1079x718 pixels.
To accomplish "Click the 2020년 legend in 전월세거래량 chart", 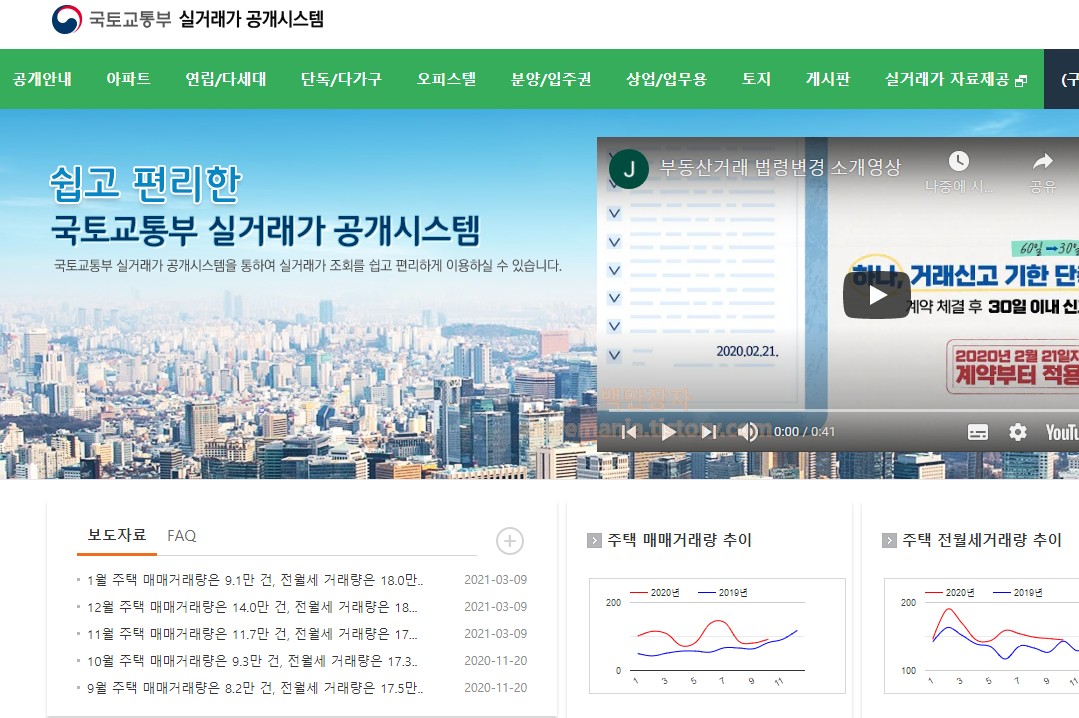I will pos(950,593).
